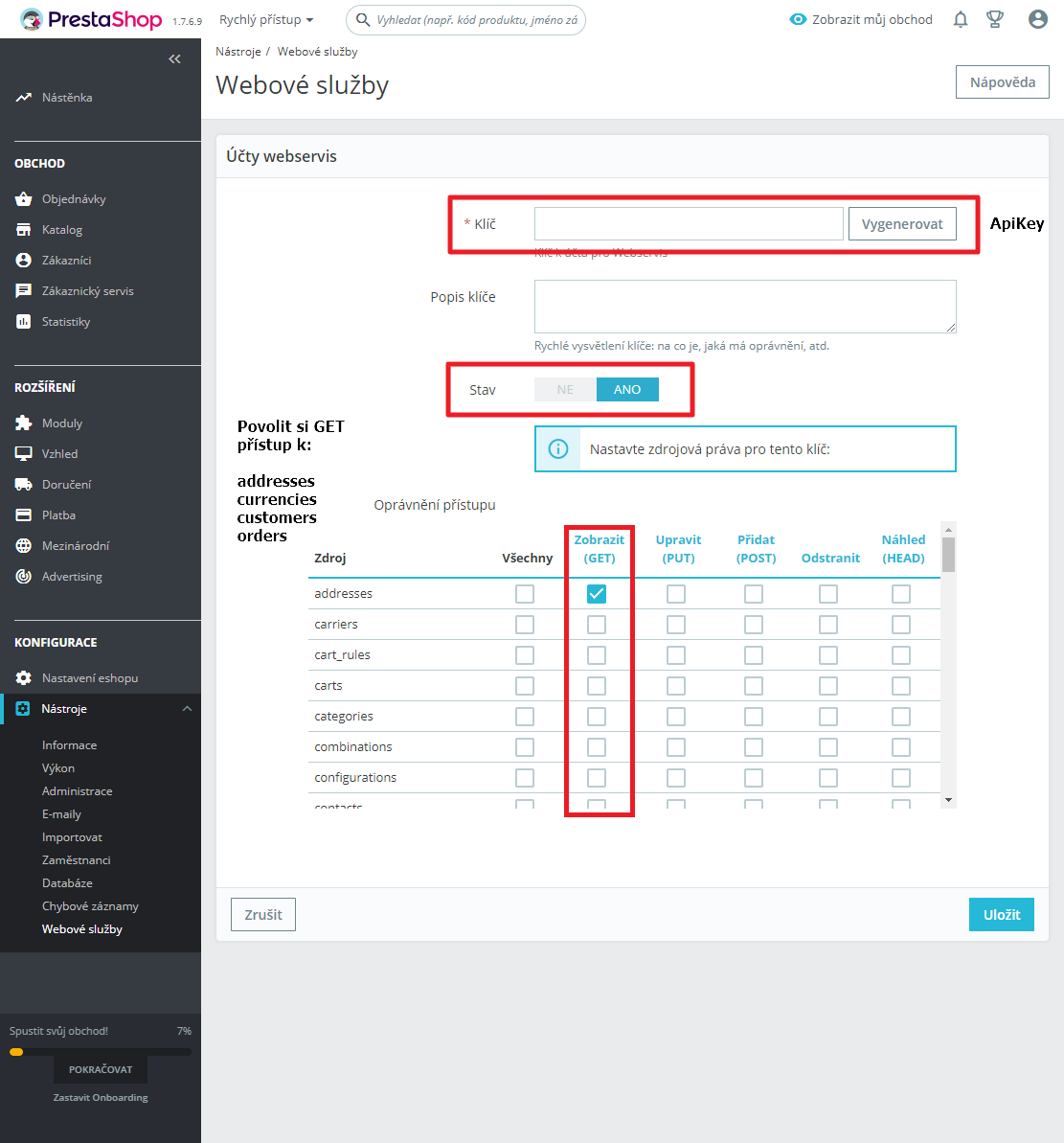Click the onboarding progress bar
Viewport: 1064px width, 1143px height.
(101, 1052)
